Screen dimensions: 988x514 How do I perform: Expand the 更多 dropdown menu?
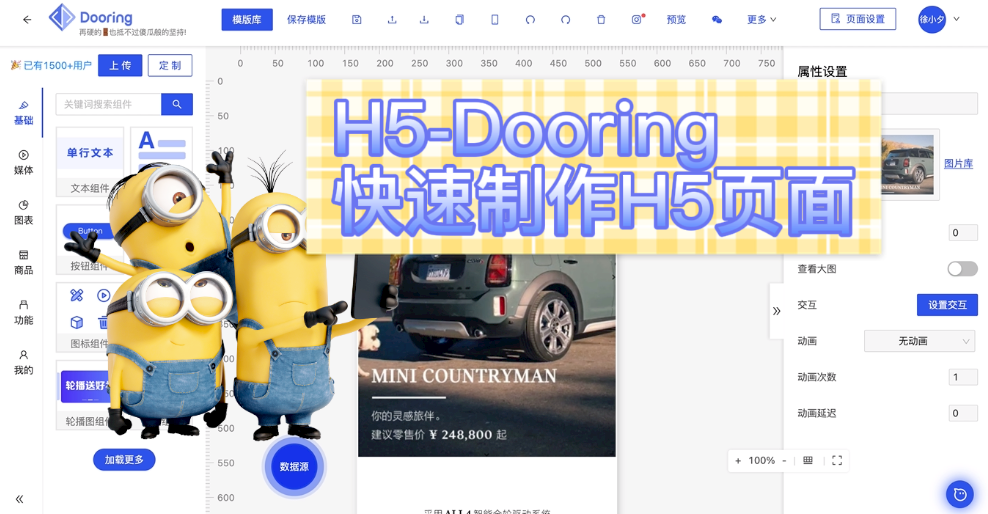click(x=761, y=20)
